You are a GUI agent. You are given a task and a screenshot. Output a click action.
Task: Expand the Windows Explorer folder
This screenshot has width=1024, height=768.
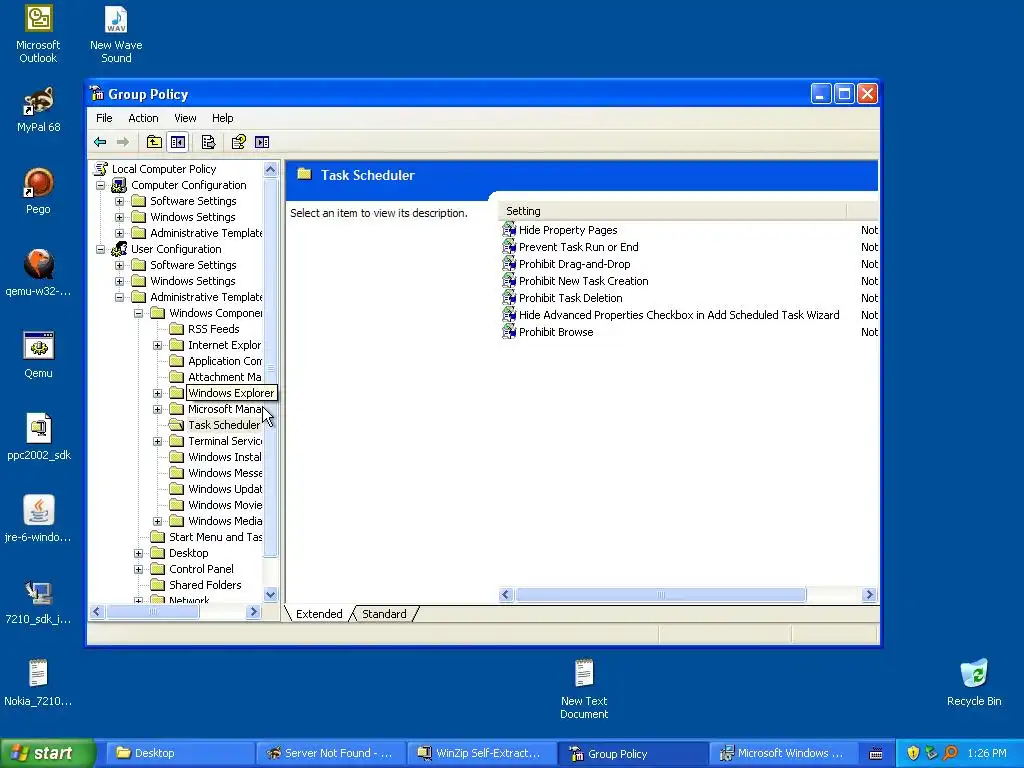157,393
